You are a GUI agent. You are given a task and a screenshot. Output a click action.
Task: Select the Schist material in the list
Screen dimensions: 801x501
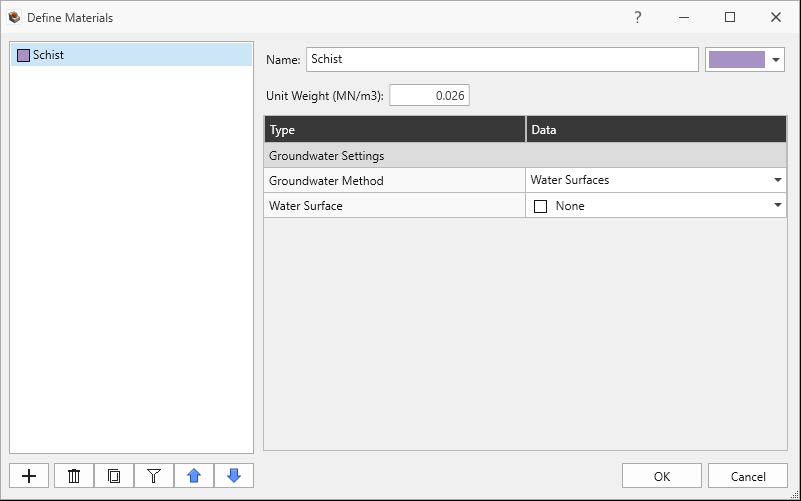(x=131, y=55)
